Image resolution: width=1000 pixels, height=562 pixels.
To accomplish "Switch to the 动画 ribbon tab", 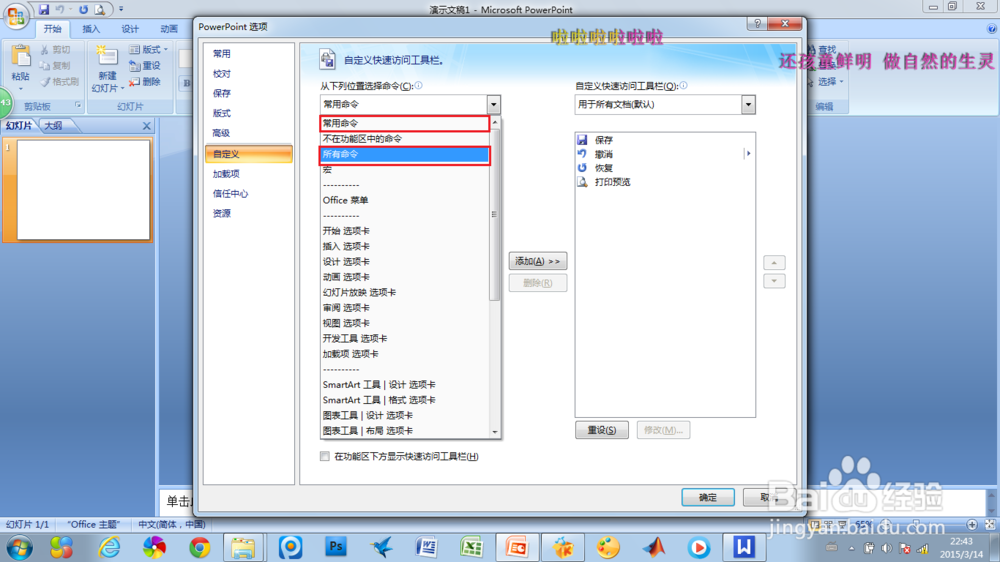I will [169, 29].
